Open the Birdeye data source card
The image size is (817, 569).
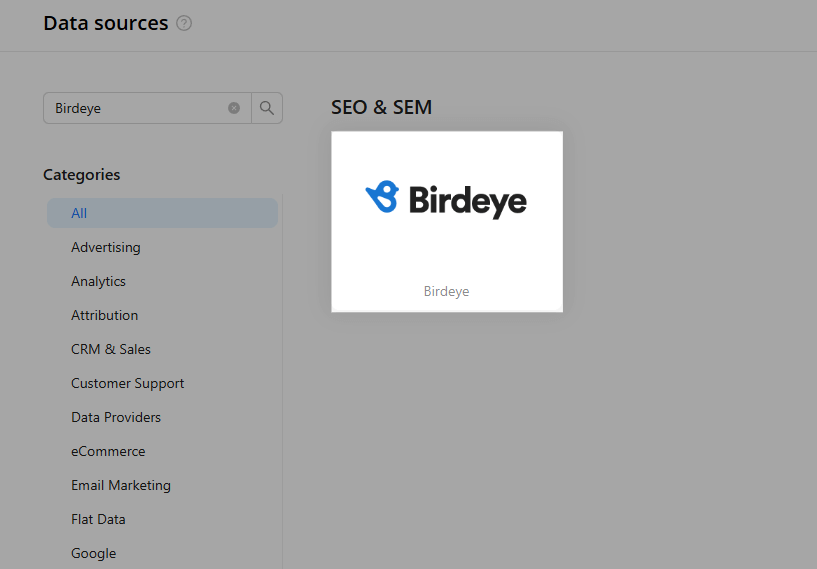pos(447,221)
